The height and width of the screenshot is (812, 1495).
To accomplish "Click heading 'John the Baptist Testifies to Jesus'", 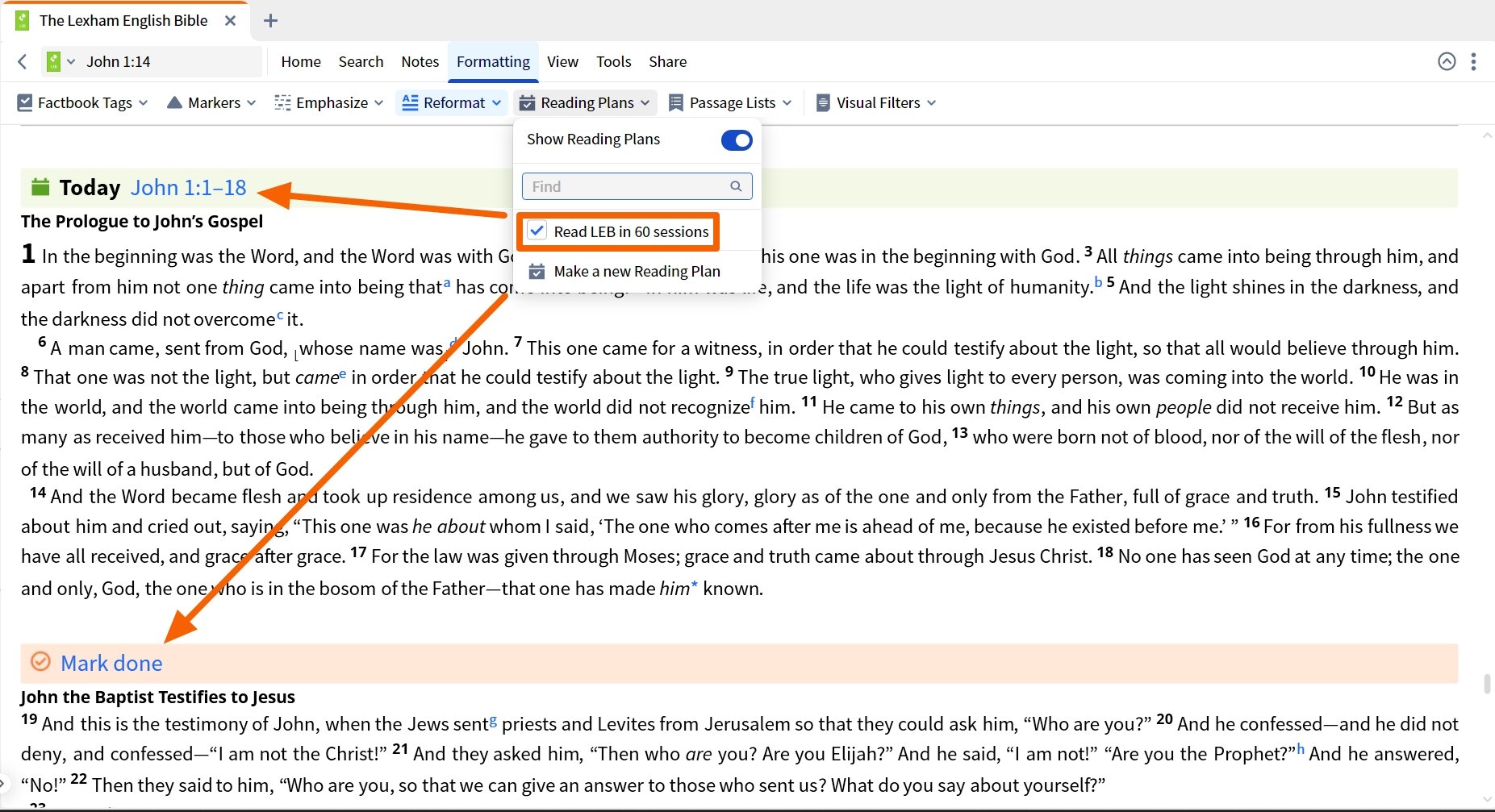I will [157, 697].
